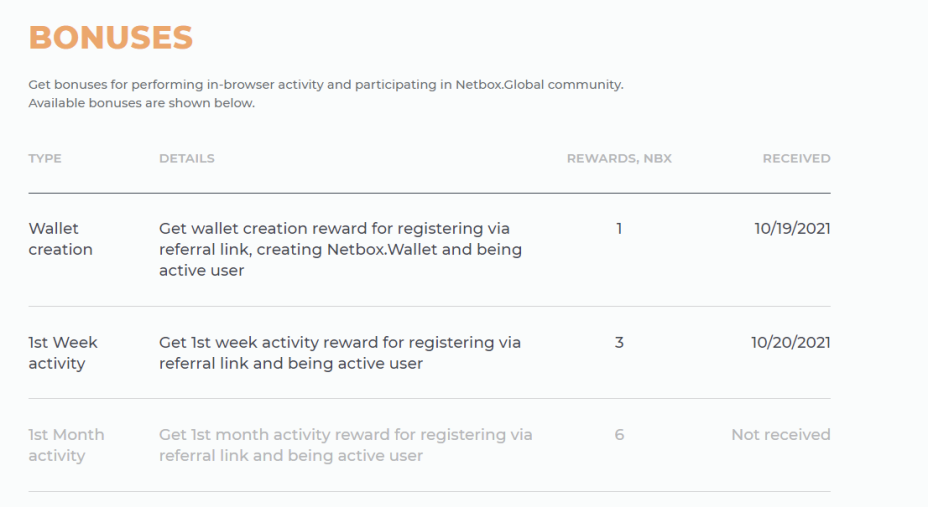Click the reward value 6
The width and height of the screenshot is (928, 507).
click(x=619, y=435)
